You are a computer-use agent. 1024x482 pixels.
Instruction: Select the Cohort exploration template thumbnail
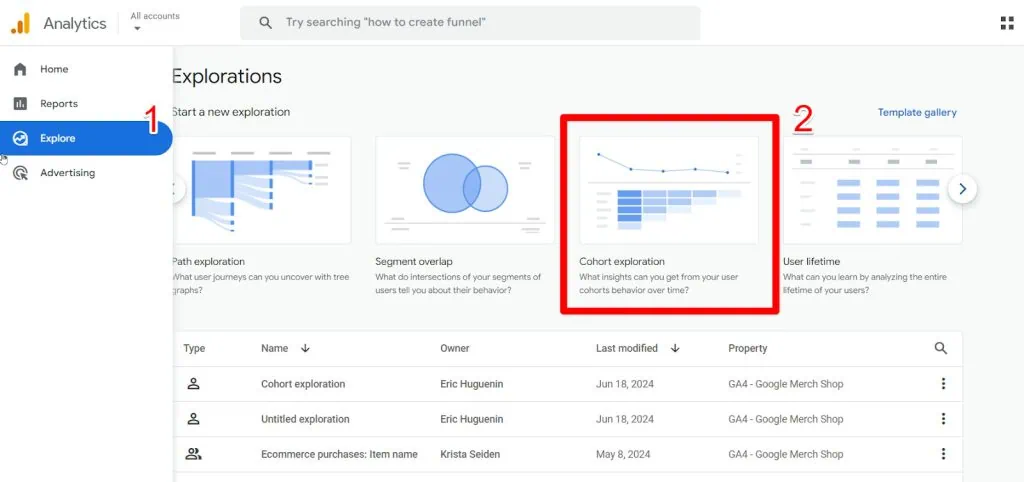pyautogui.click(x=668, y=190)
